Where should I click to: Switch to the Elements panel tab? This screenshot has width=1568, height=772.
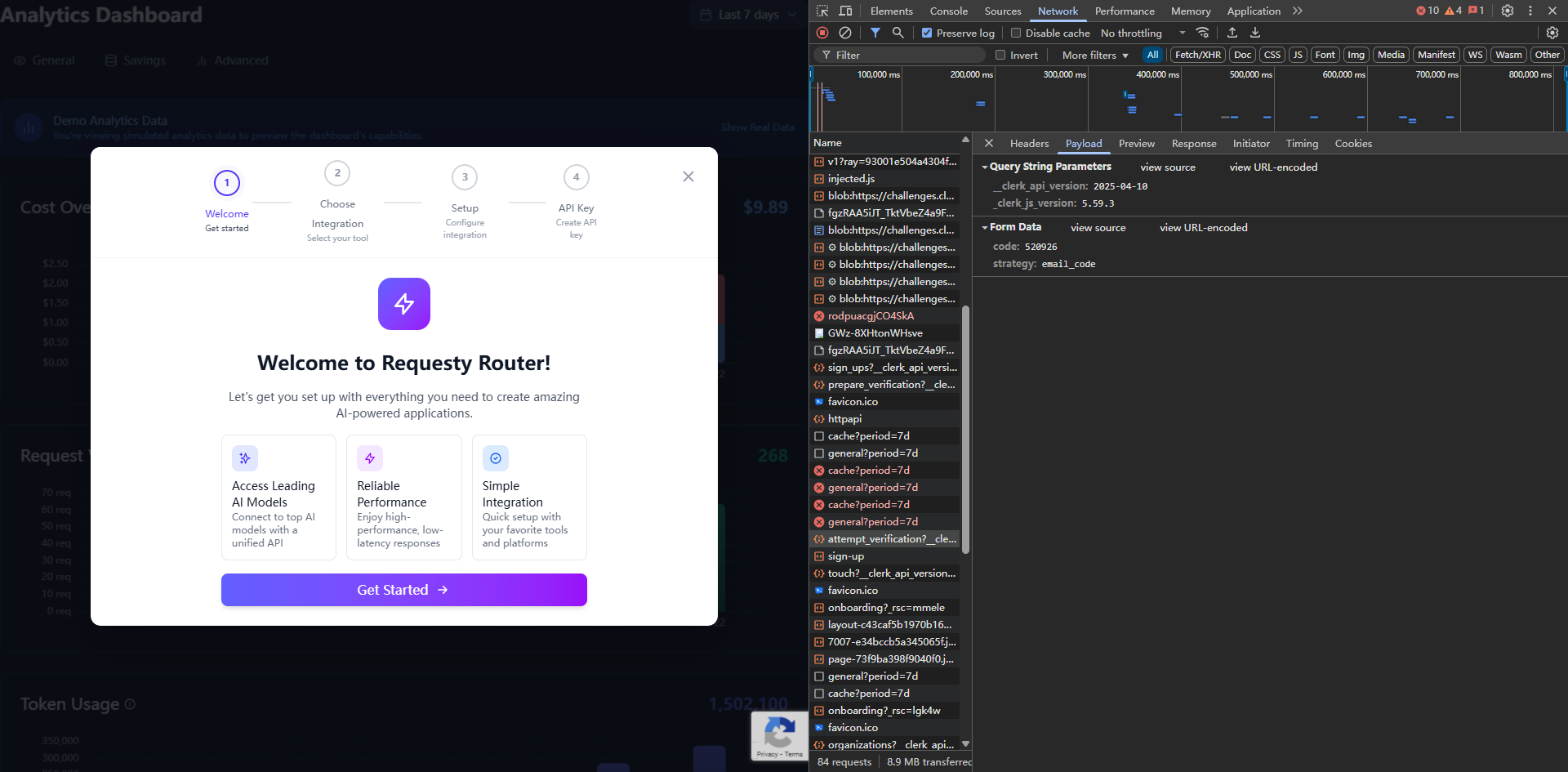click(x=891, y=11)
